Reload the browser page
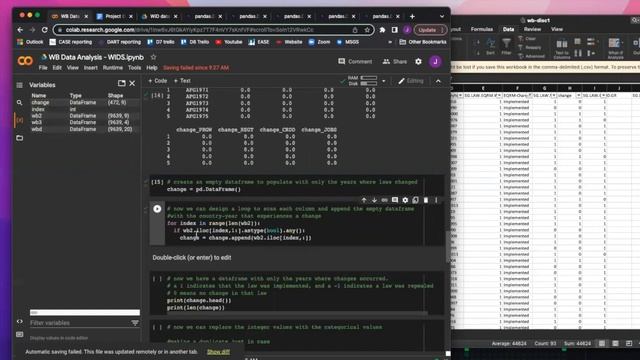Image resolution: width=640 pixels, height=360 pixels. 44,30
